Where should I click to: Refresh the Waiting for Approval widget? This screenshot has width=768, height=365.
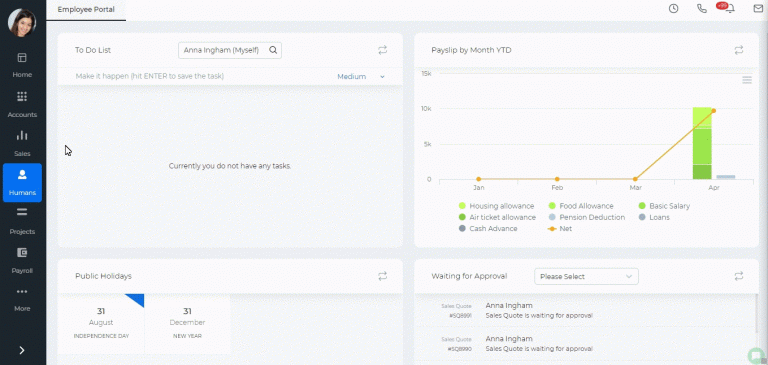tap(739, 276)
